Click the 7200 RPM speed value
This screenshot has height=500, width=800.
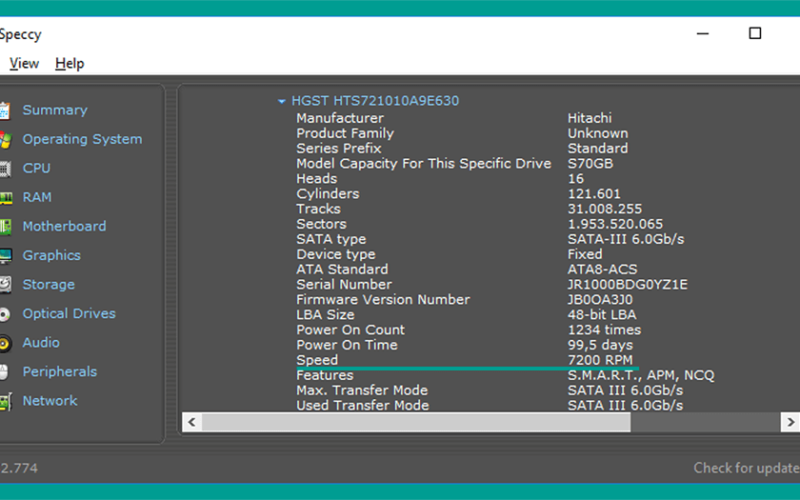click(x=600, y=360)
